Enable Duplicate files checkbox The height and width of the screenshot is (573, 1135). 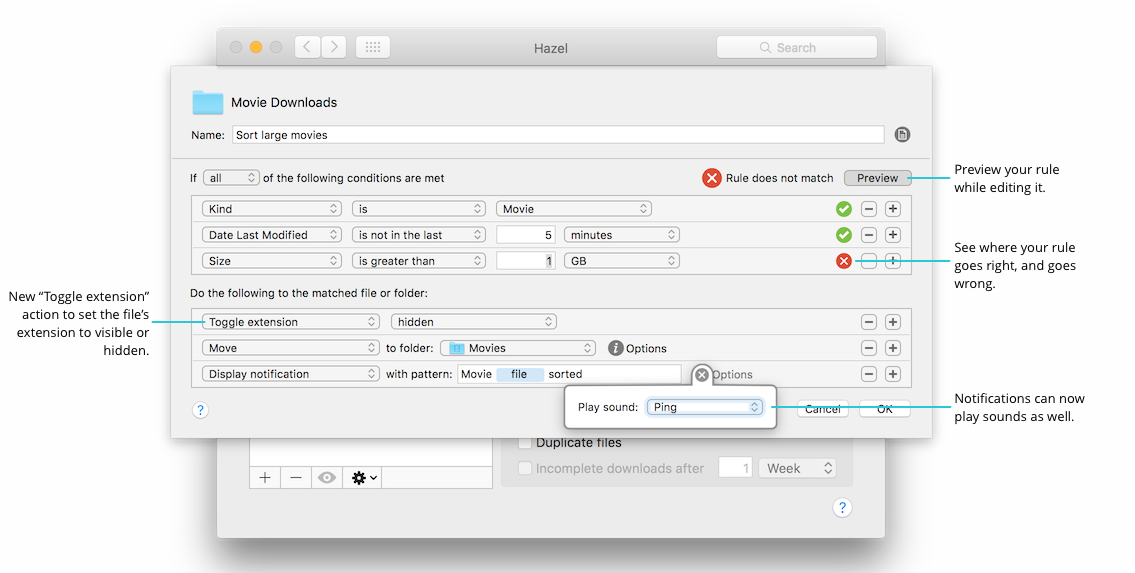(x=525, y=442)
